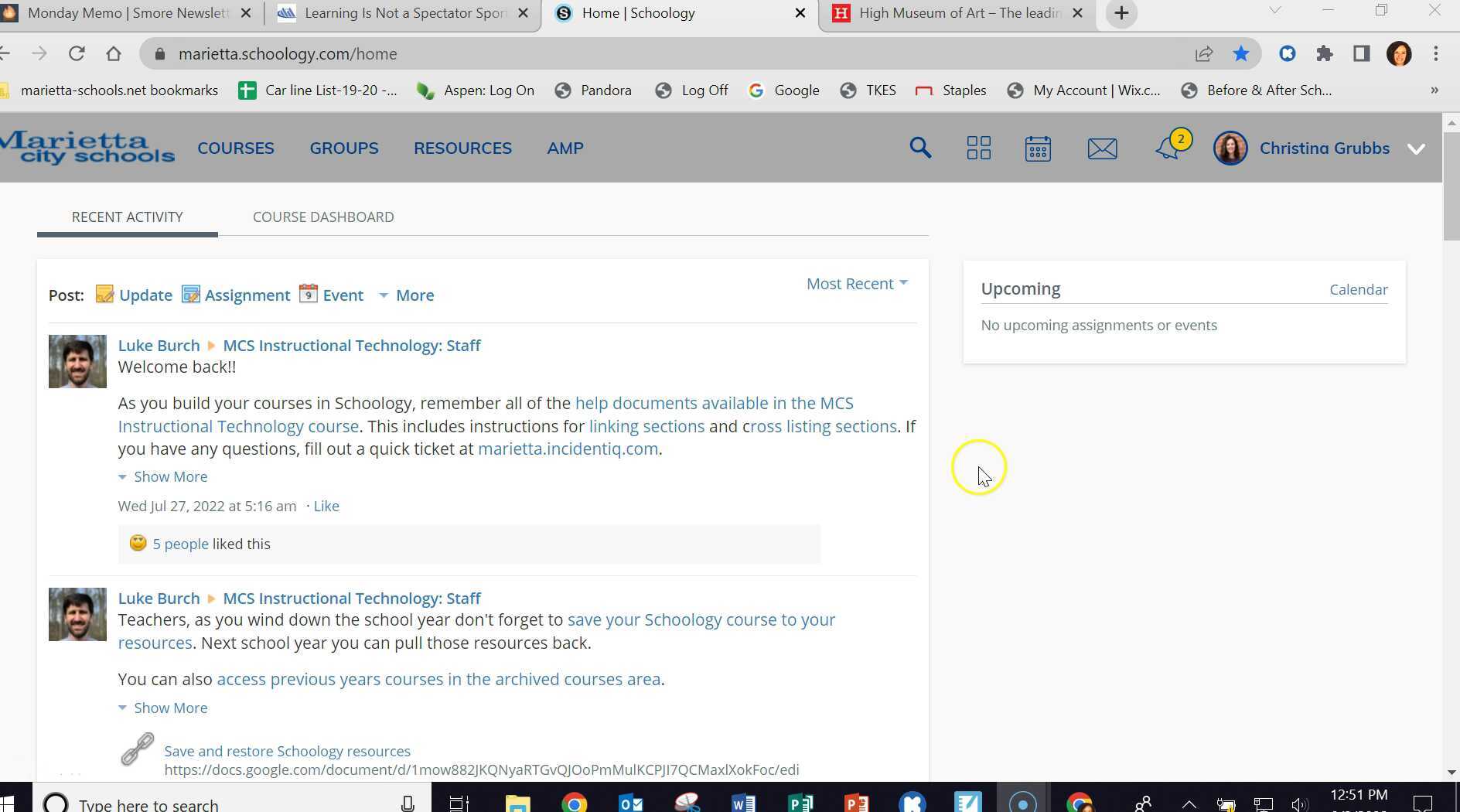Open Word from the taskbar

(x=744, y=803)
